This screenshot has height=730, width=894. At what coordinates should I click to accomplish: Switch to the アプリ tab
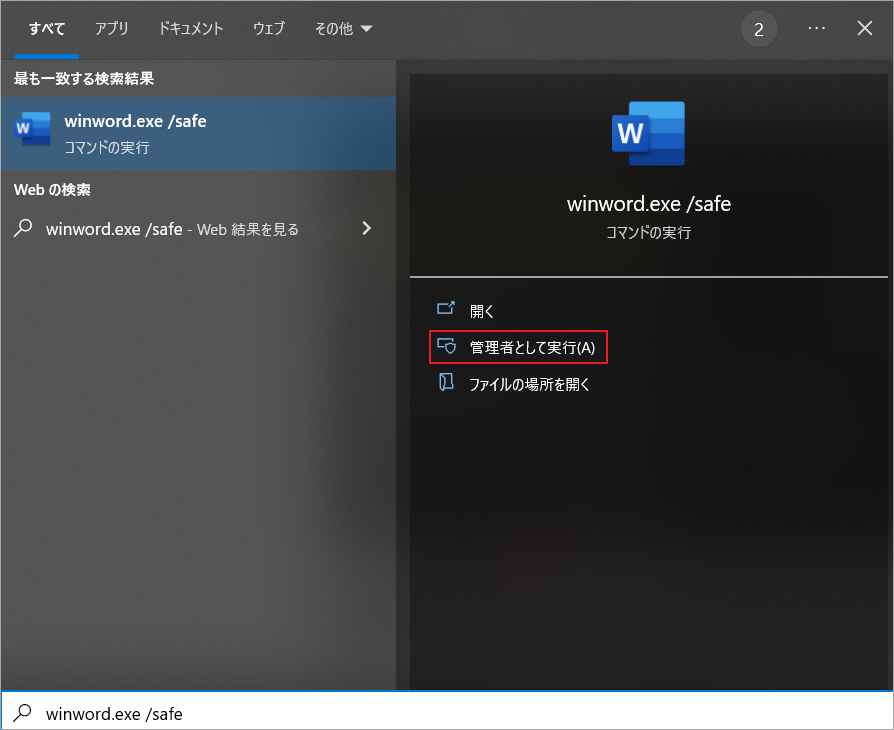111,29
